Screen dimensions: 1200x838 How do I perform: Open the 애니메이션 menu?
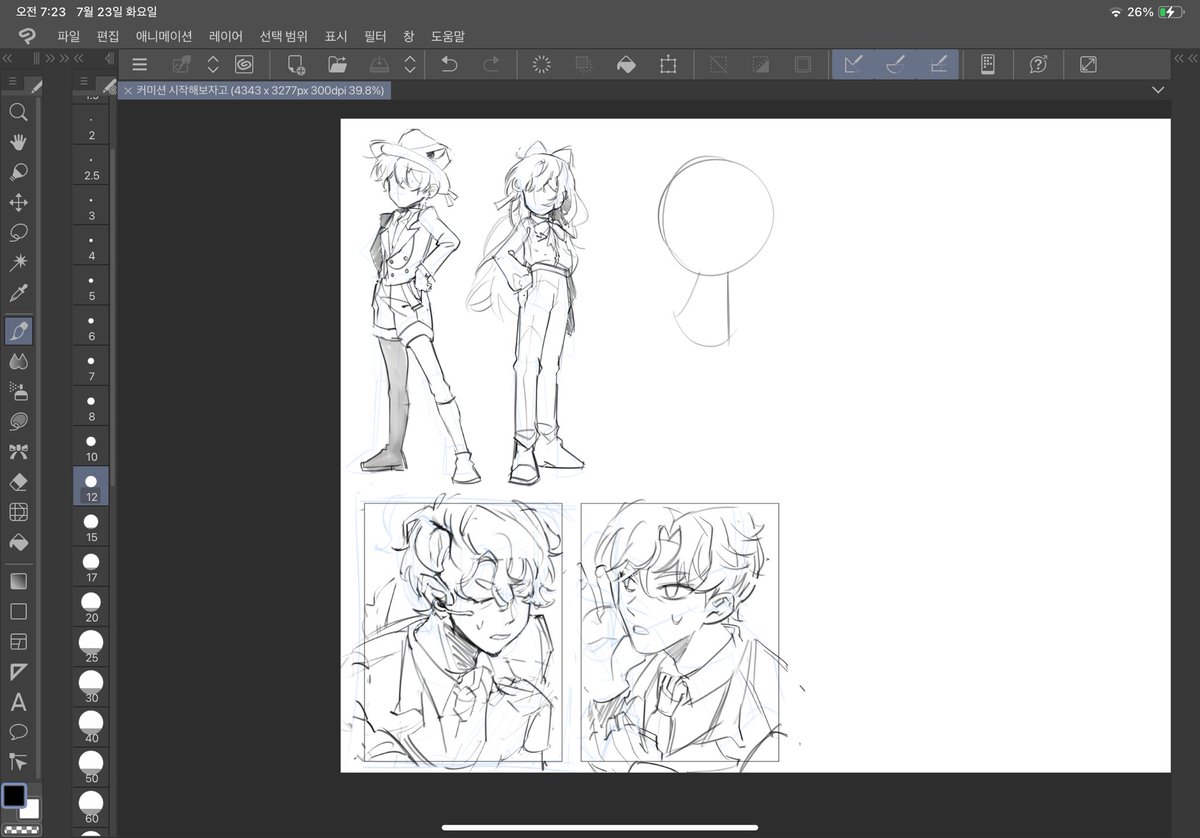coord(164,36)
